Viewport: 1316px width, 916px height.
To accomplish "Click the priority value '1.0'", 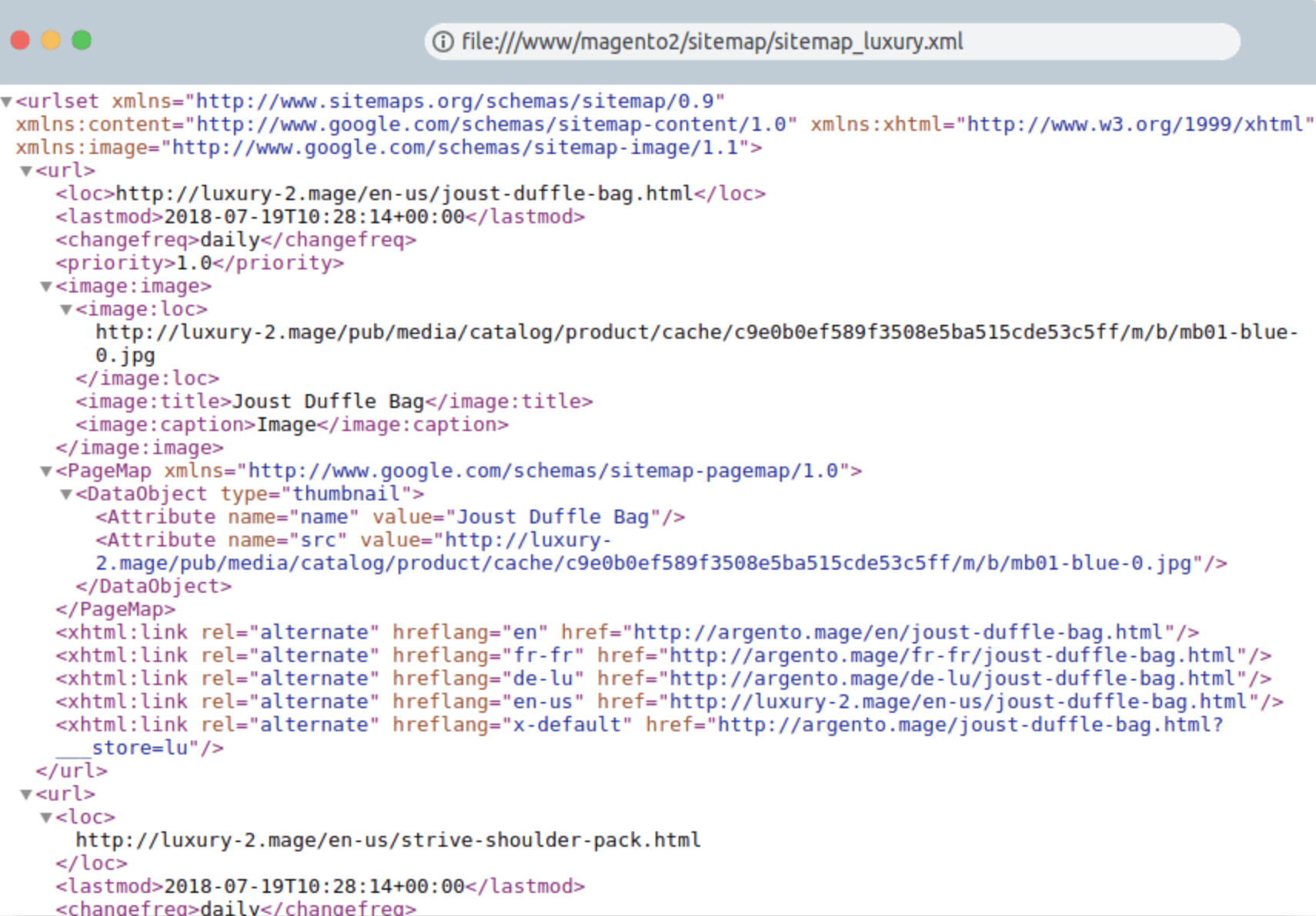I will click(x=194, y=263).
